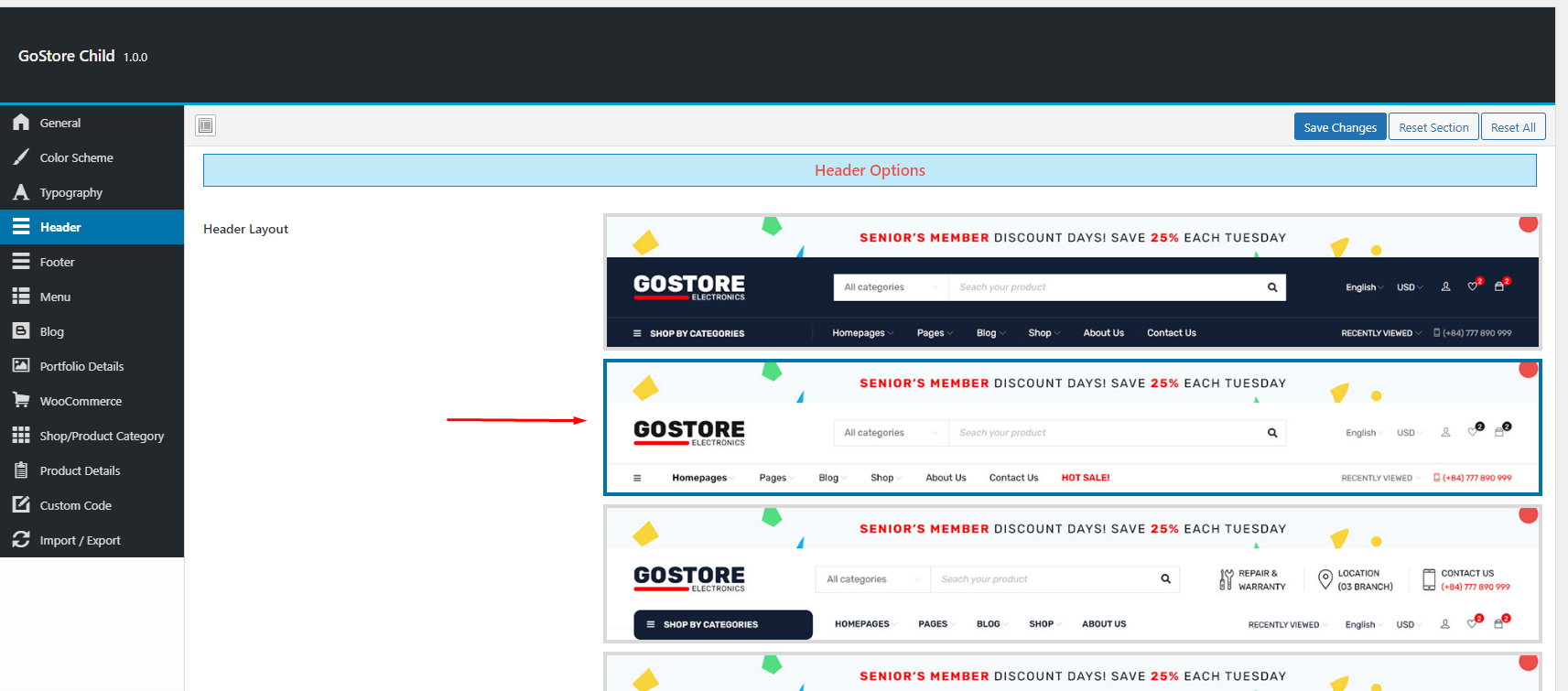Select header layout with Repair & Warranty
Image resolution: width=1568 pixels, height=691 pixels.
pyautogui.click(x=1072, y=574)
